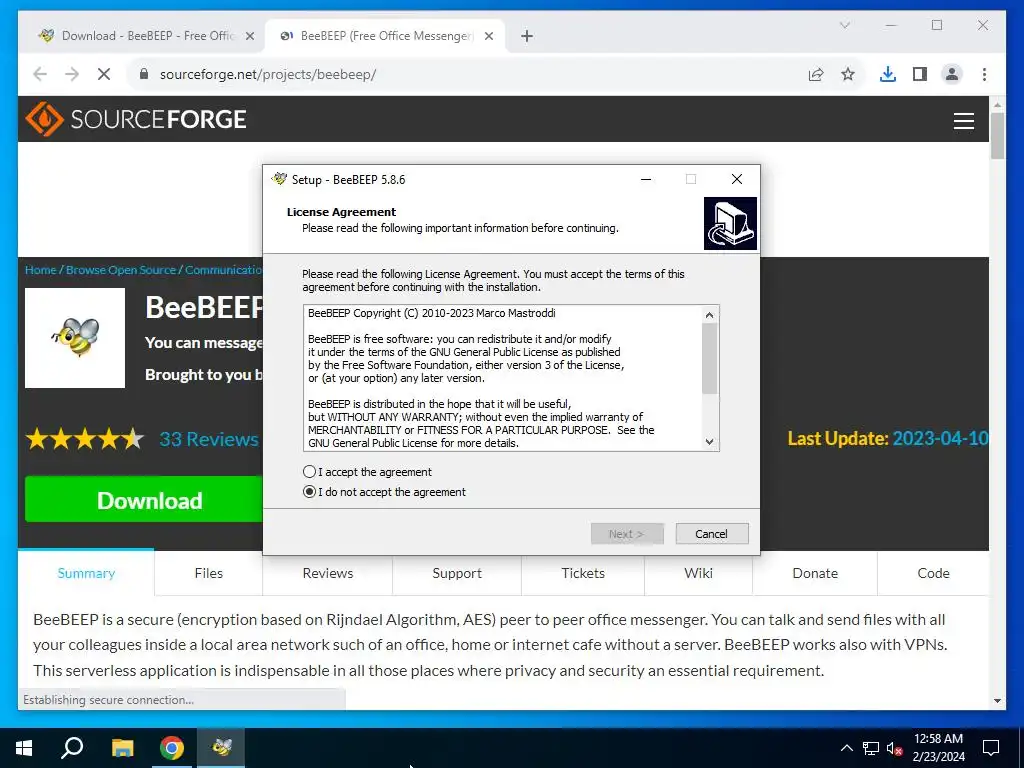The image size is (1024, 768).
Task: Open the Tickets tab
Action: tap(583, 573)
